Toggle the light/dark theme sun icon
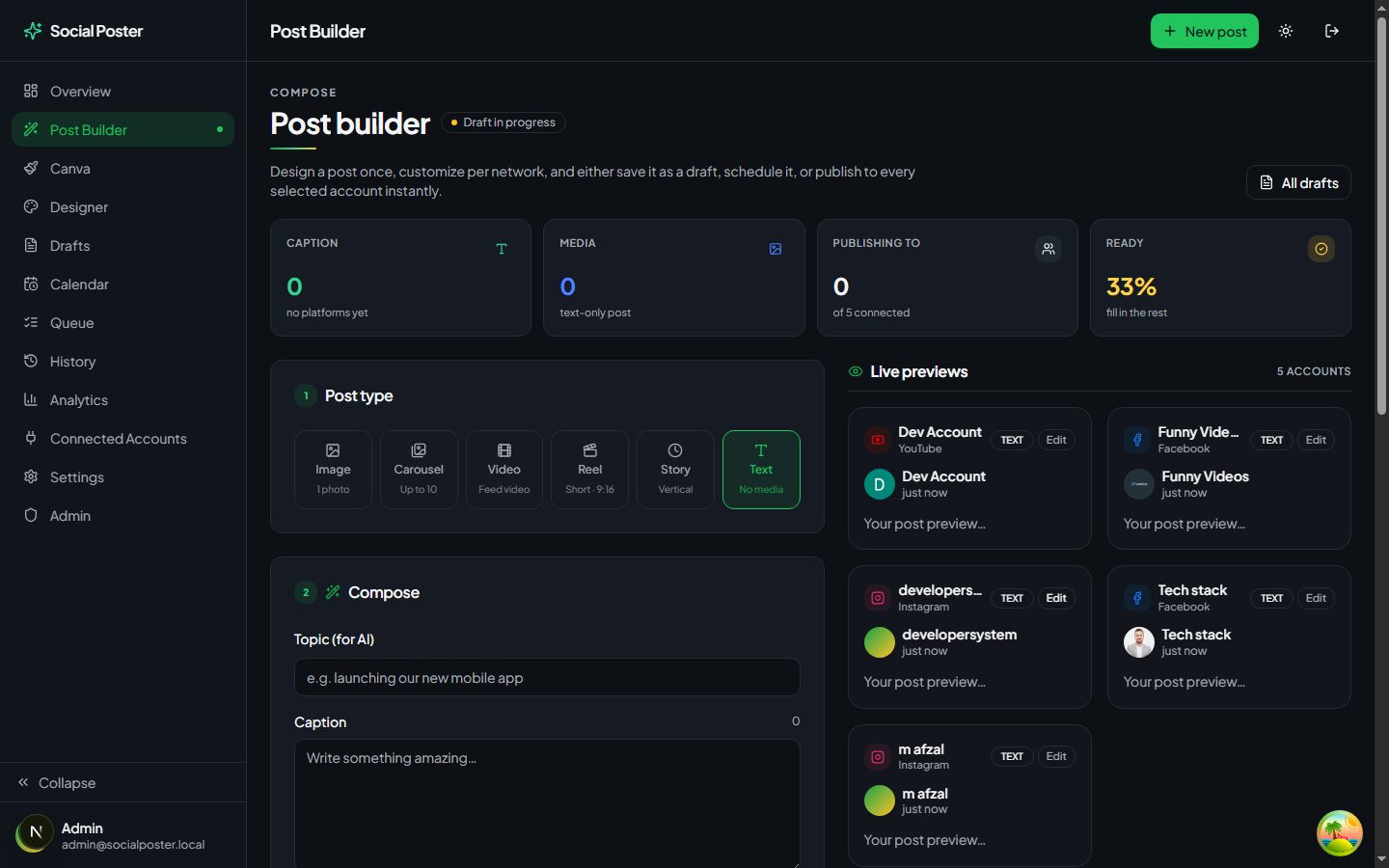1389x868 pixels. click(1286, 31)
